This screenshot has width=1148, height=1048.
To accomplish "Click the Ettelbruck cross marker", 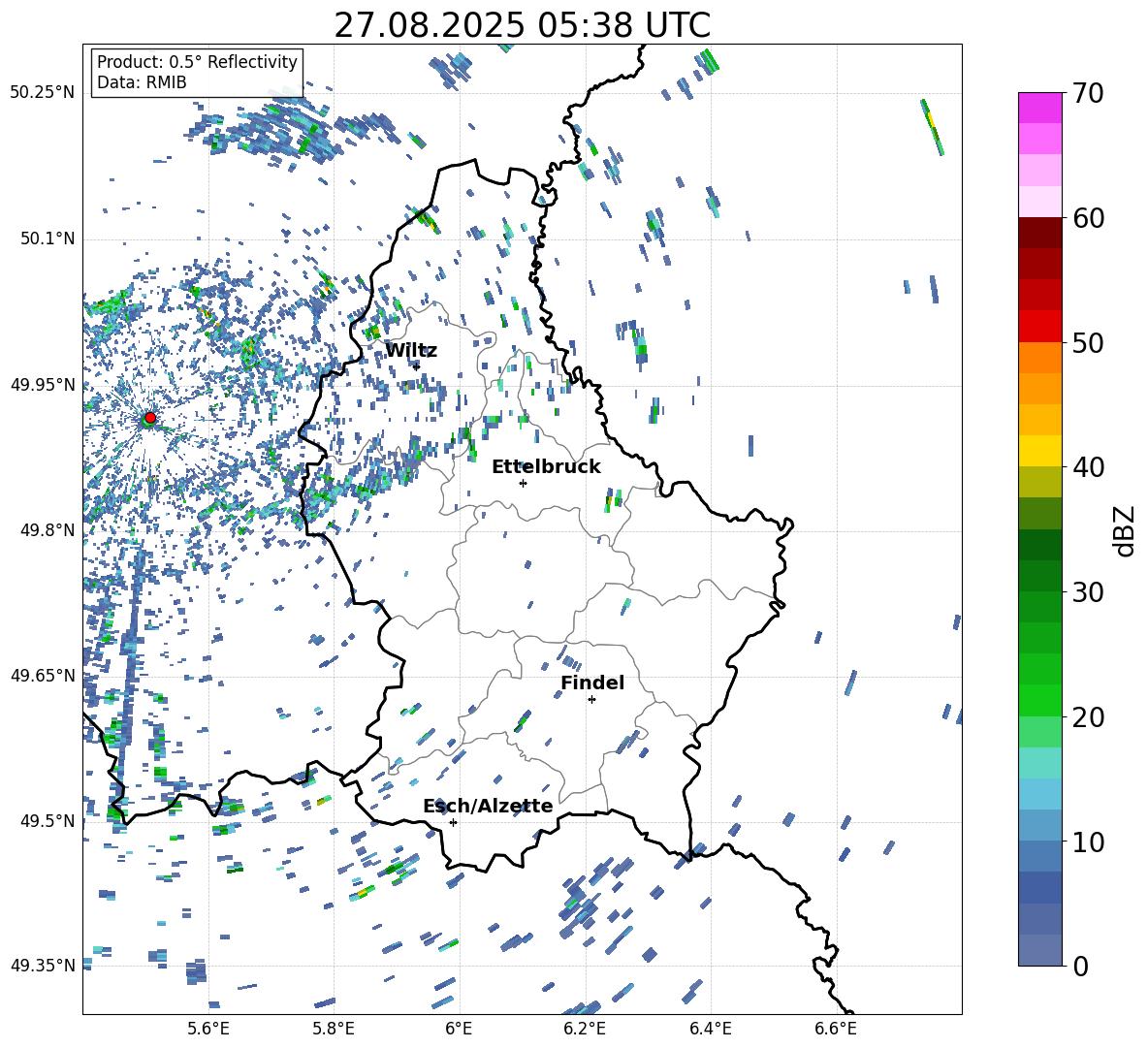I will point(523,483).
